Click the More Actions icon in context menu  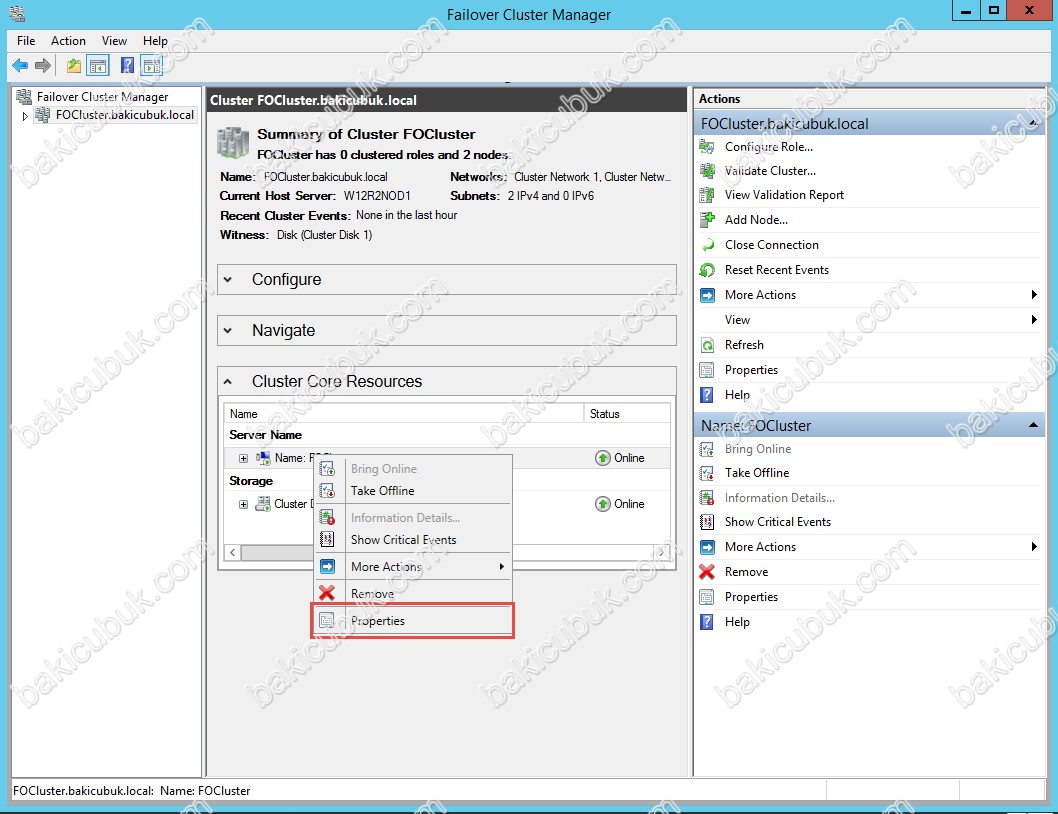327,566
